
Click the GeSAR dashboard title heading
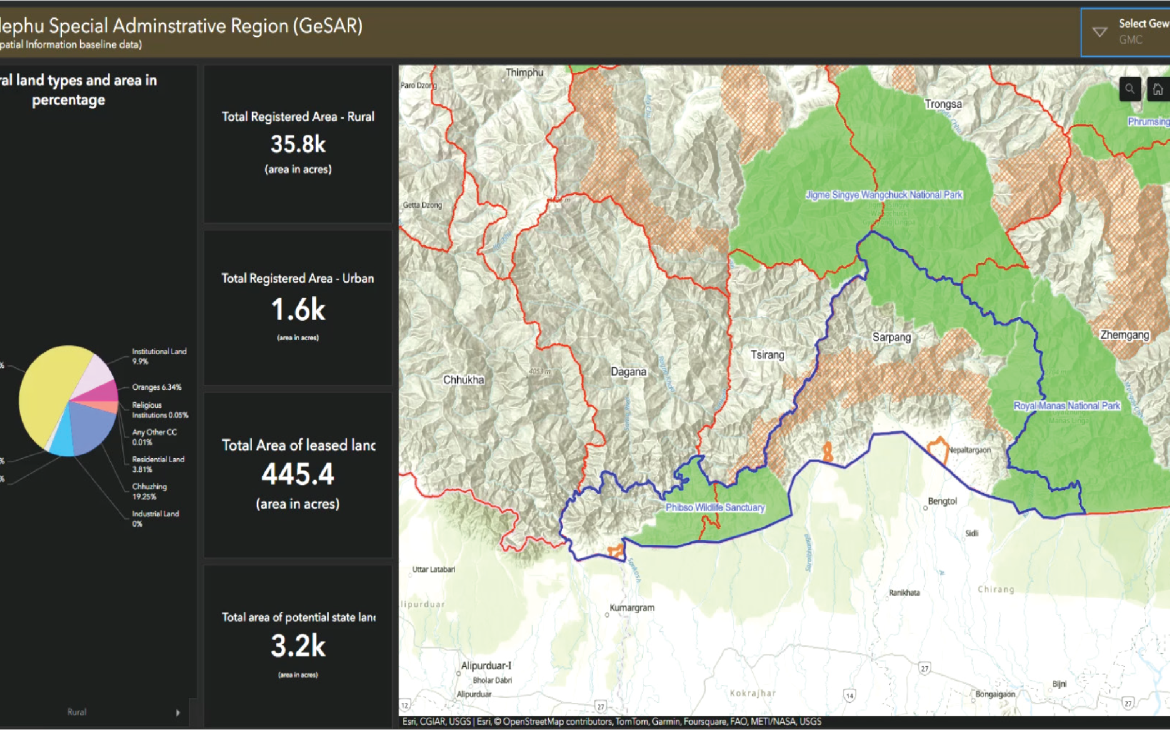(x=181, y=25)
